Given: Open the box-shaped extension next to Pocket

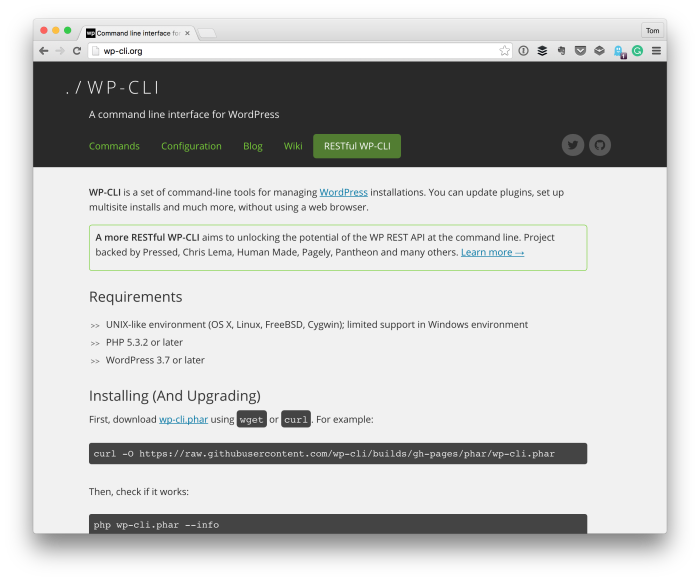Looking at the screenshot, I should [x=599, y=51].
